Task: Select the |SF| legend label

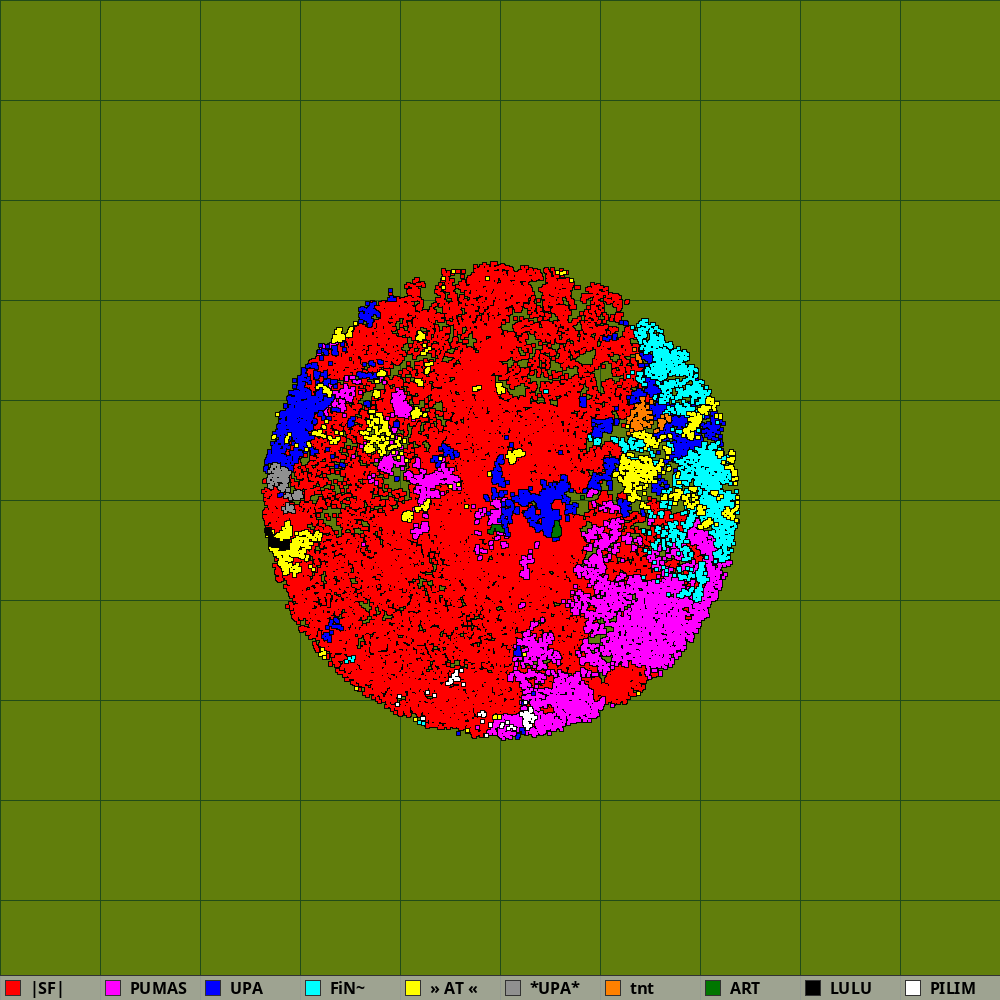Action: point(47,989)
